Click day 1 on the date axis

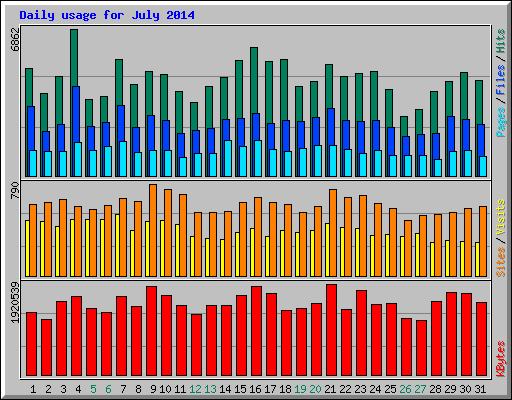tap(33, 389)
